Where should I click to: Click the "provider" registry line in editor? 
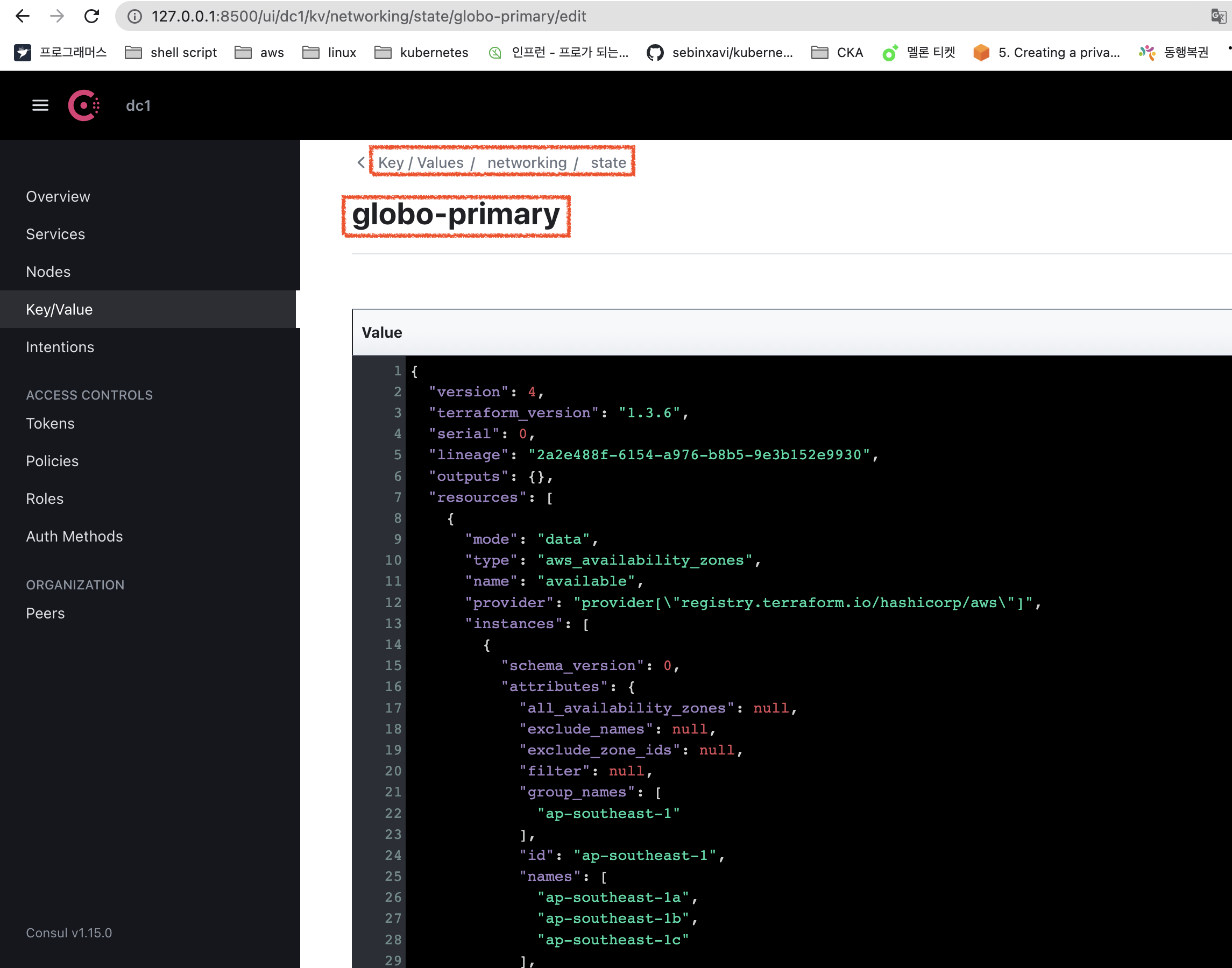[x=752, y=602]
